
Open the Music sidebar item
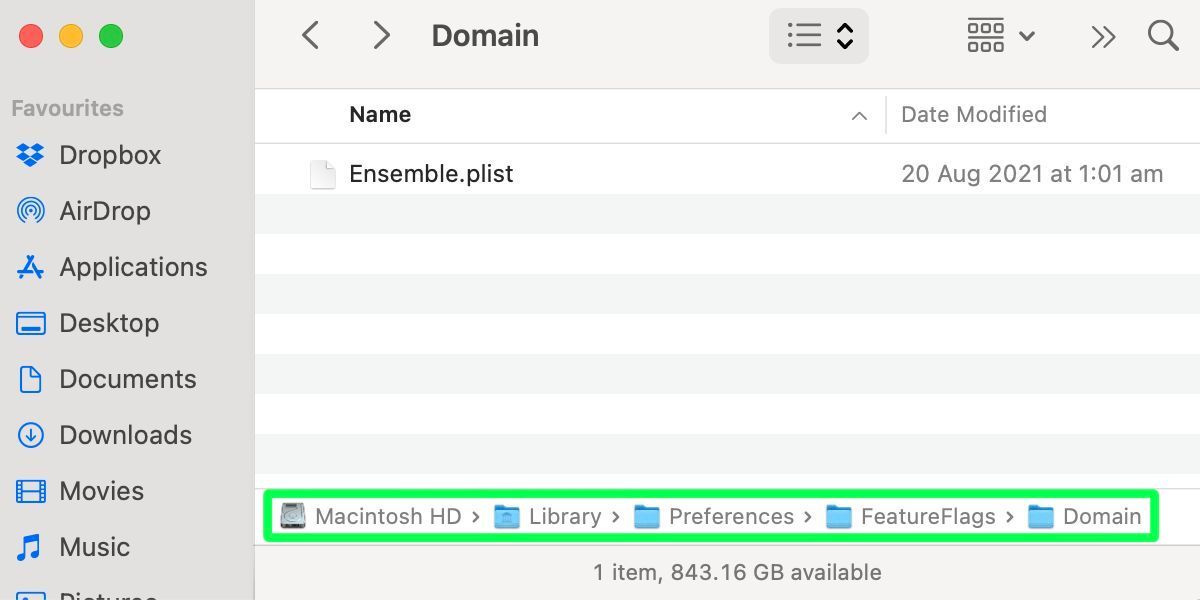[95, 547]
